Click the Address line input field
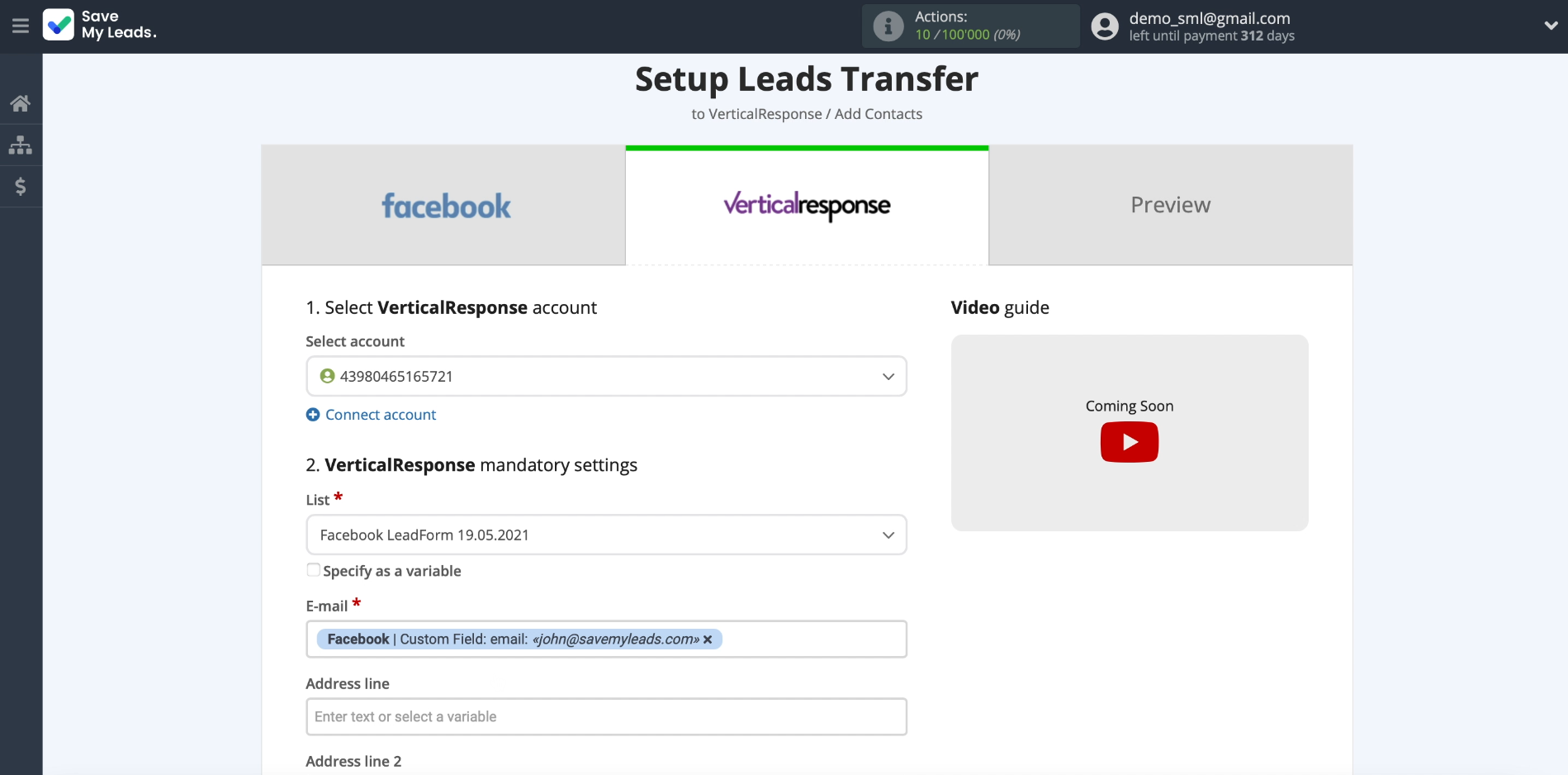The height and width of the screenshot is (775, 1568). tap(606, 716)
